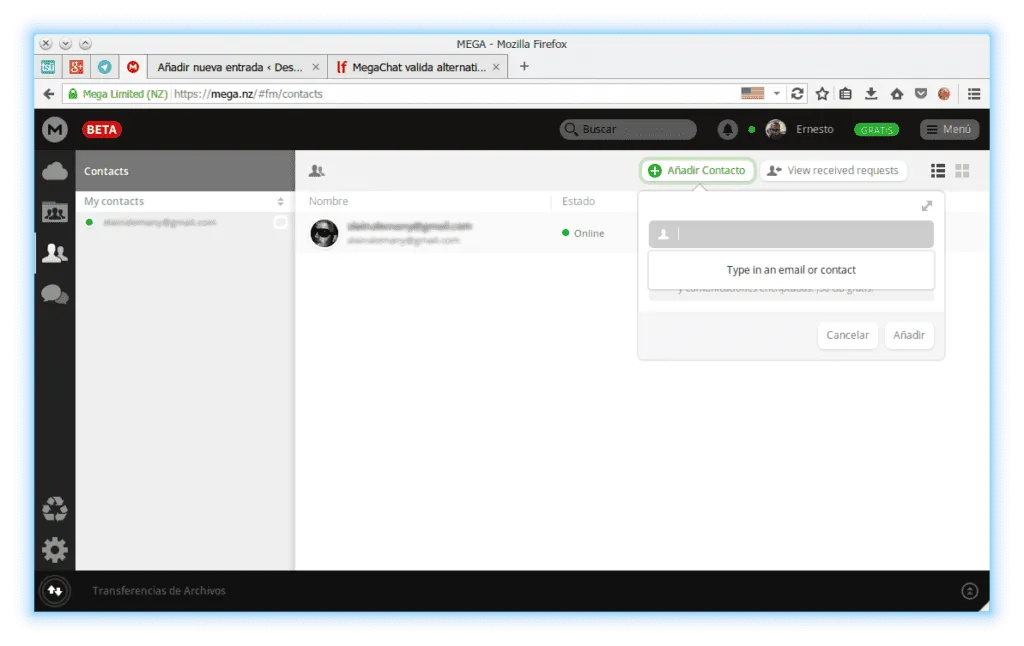
Task: Cancel the add contact dialog
Action: coord(847,335)
